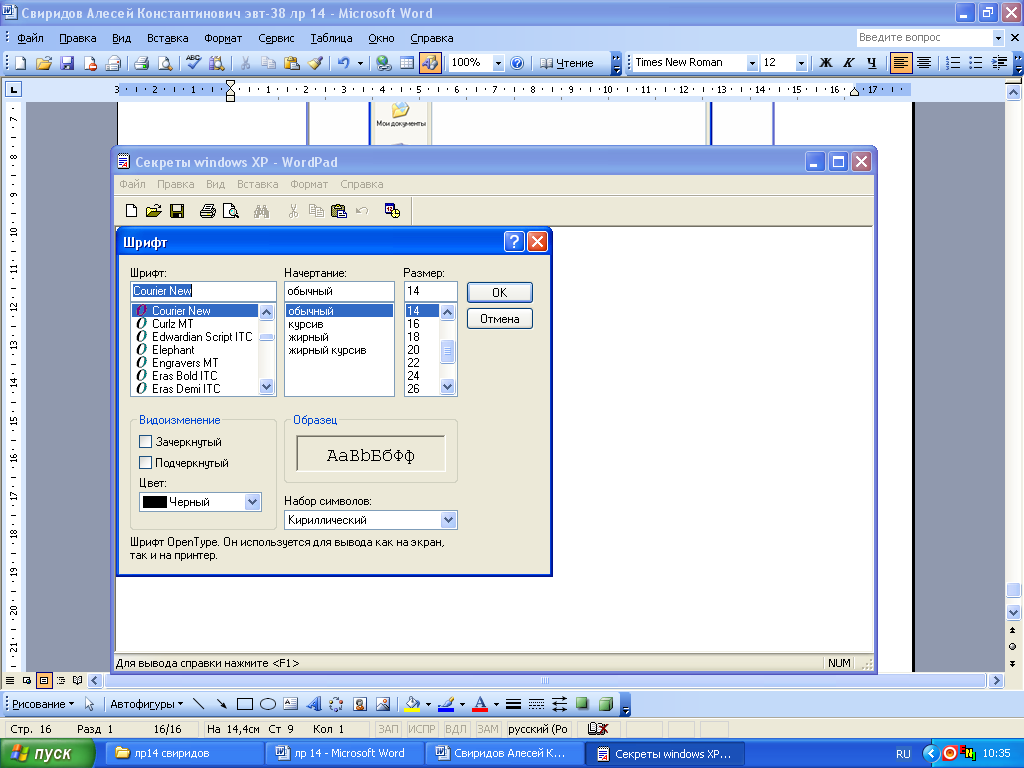Toggle Bold (Ж) formatting in Word
1024x768 pixels.
click(x=825, y=63)
